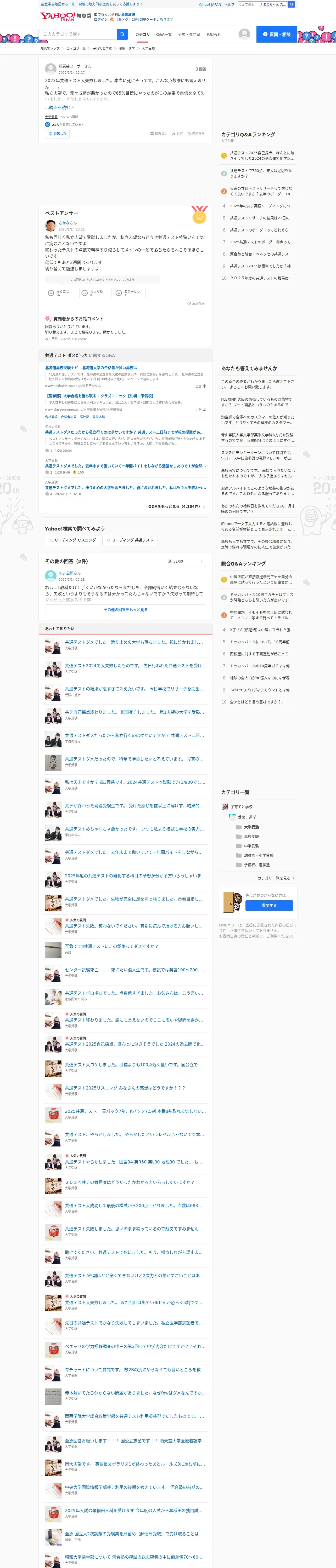
Task: Report the best answer via 違反報告
Action: [x=196, y=303]
